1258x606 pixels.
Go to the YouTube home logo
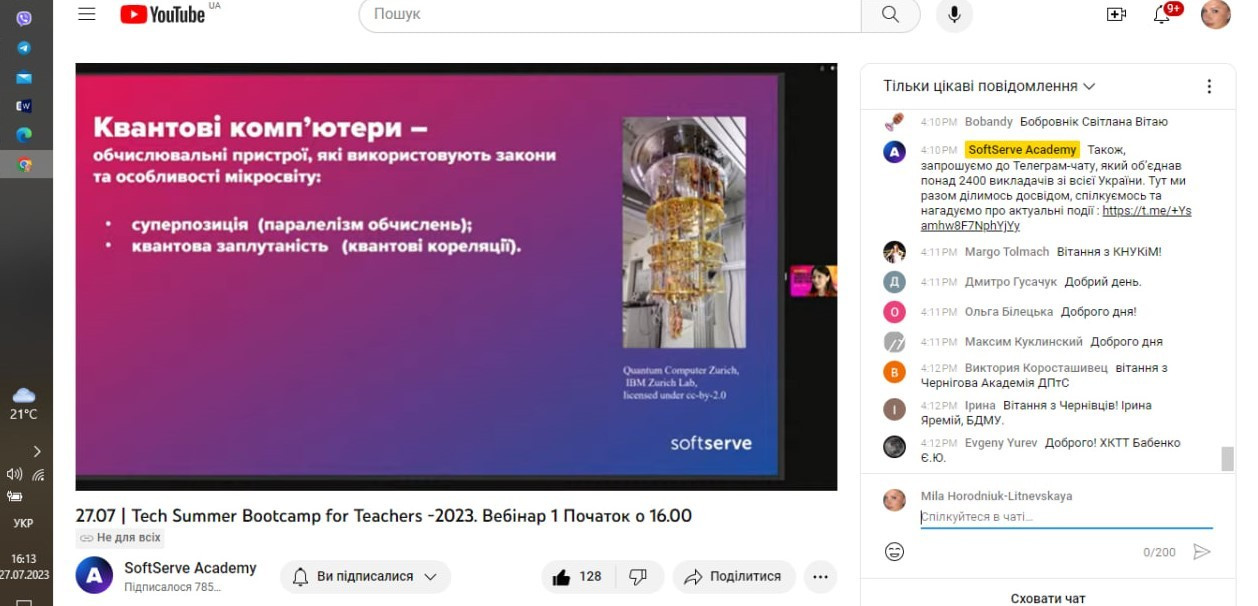163,14
